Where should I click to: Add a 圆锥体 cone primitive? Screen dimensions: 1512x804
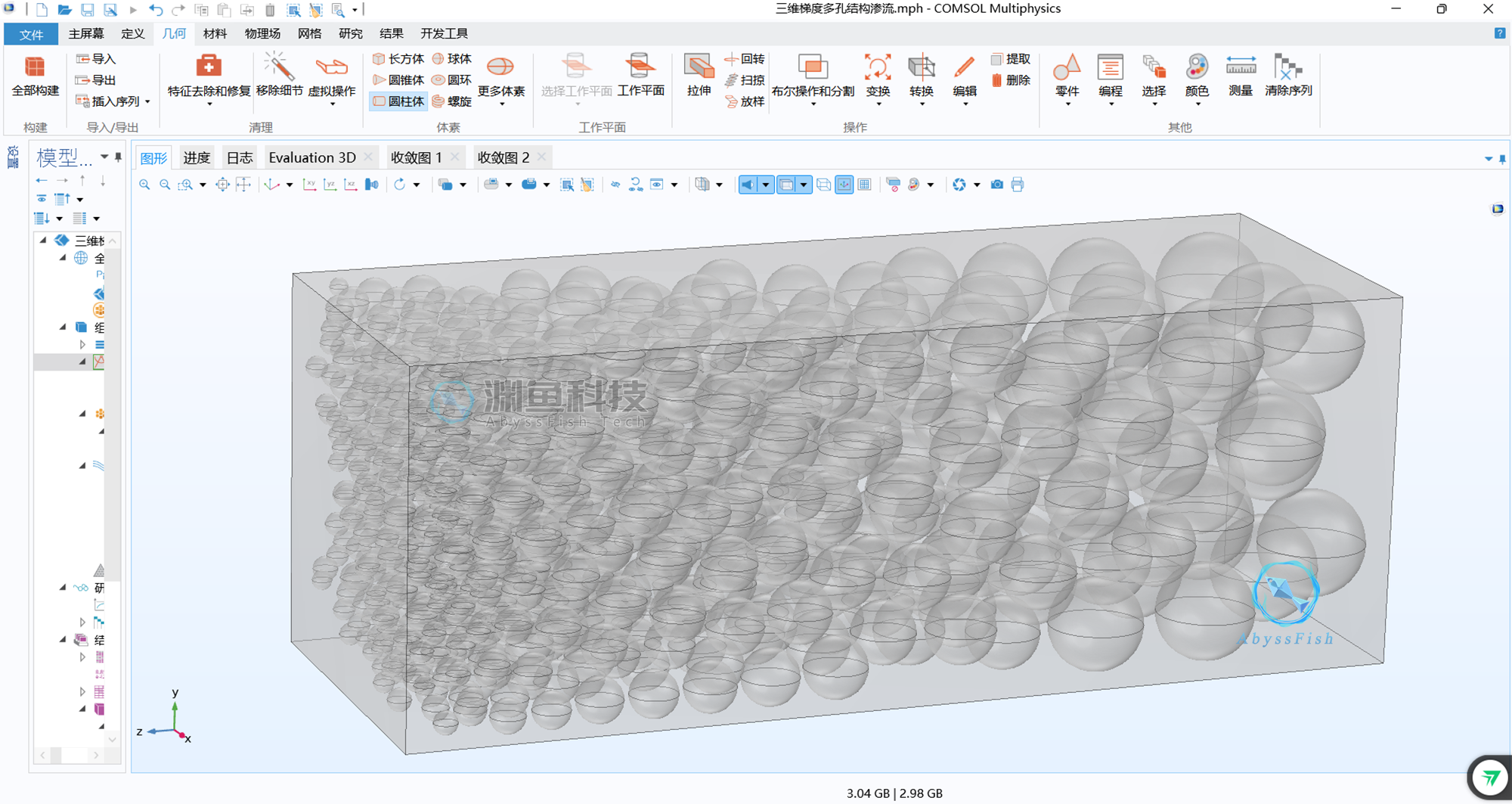[x=398, y=80]
